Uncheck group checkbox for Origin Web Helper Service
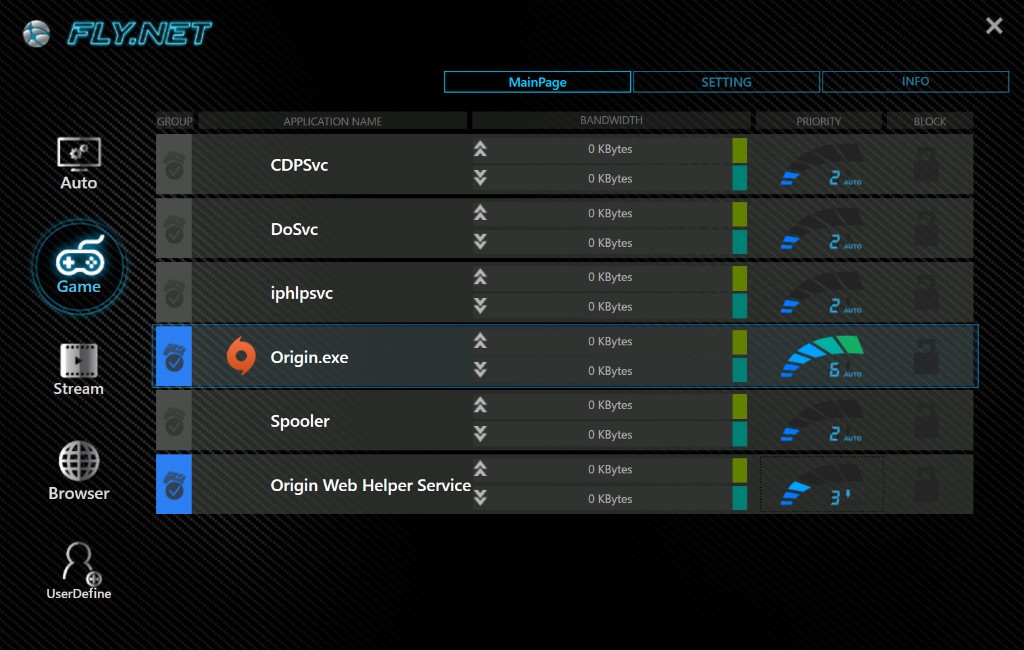Screen dimensions: 1024x650 pyautogui.click(x=174, y=485)
